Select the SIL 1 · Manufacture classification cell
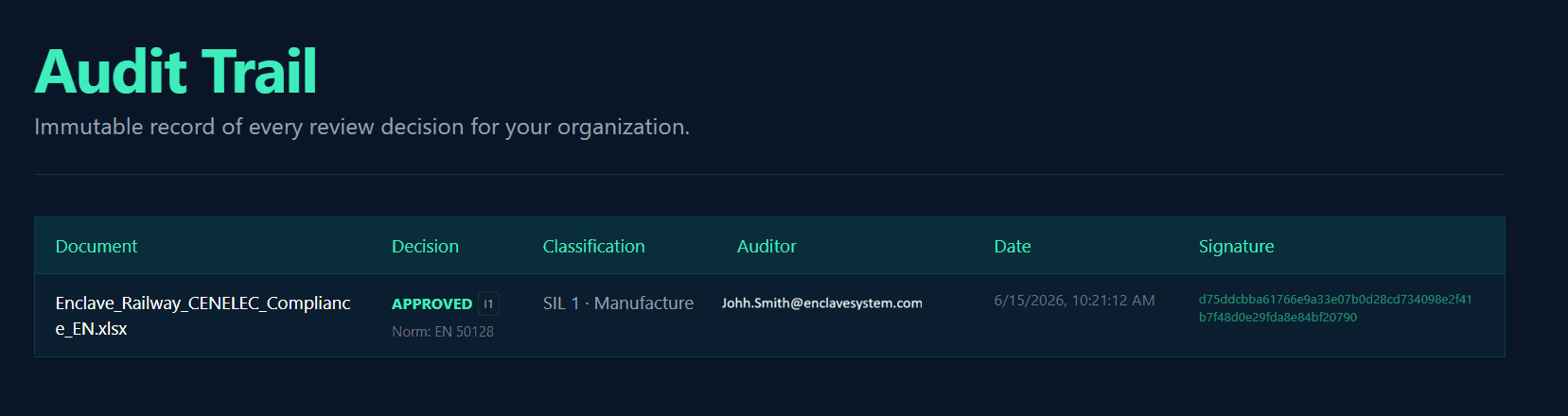Image resolution: width=1568 pixels, height=416 pixels. pyautogui.click(x=618, y=303)
